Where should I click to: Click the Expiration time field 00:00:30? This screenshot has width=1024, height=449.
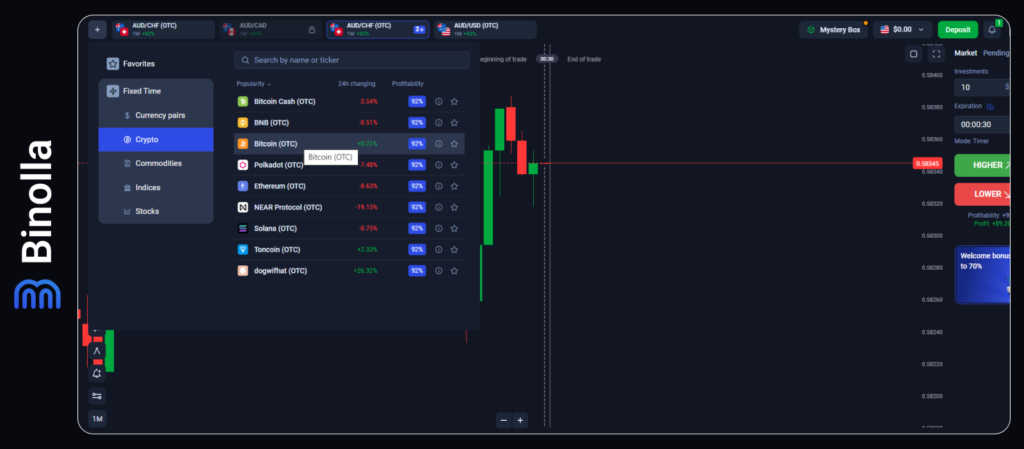coord(983,125)
